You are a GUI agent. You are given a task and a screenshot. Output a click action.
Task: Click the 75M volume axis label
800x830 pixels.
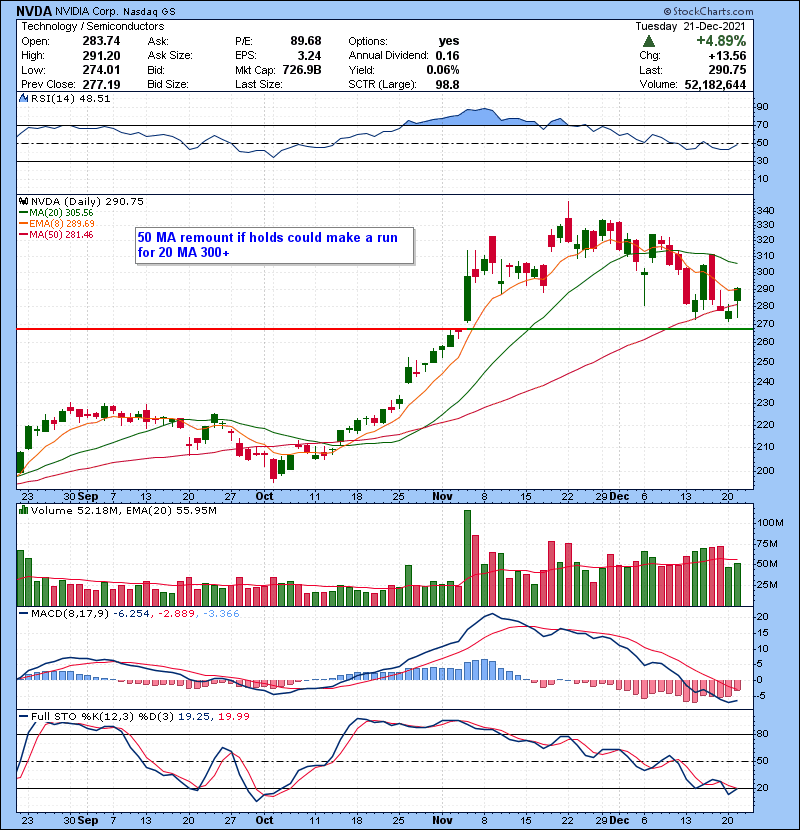click(767, 544)
